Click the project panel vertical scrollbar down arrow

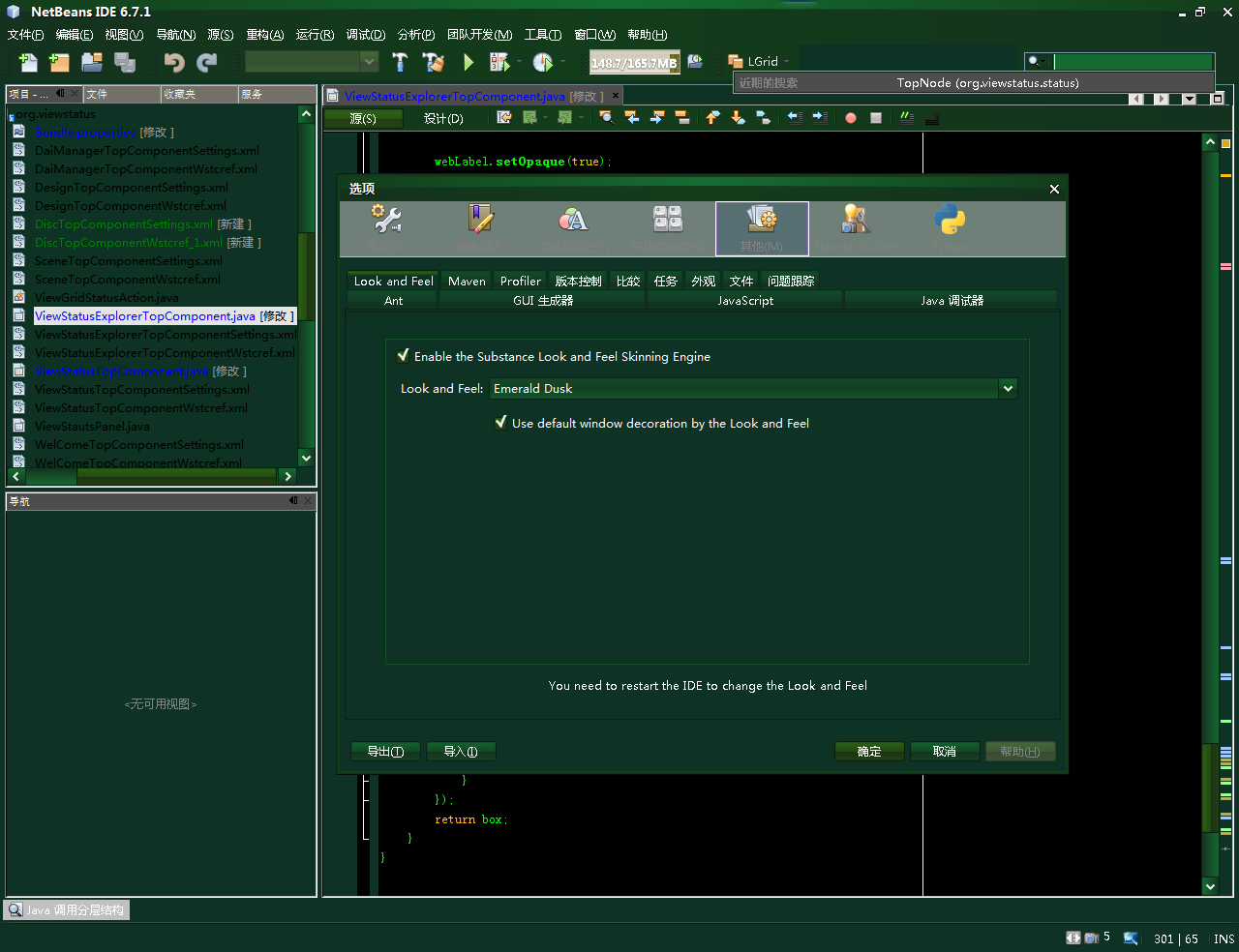[x=306, y=458]
